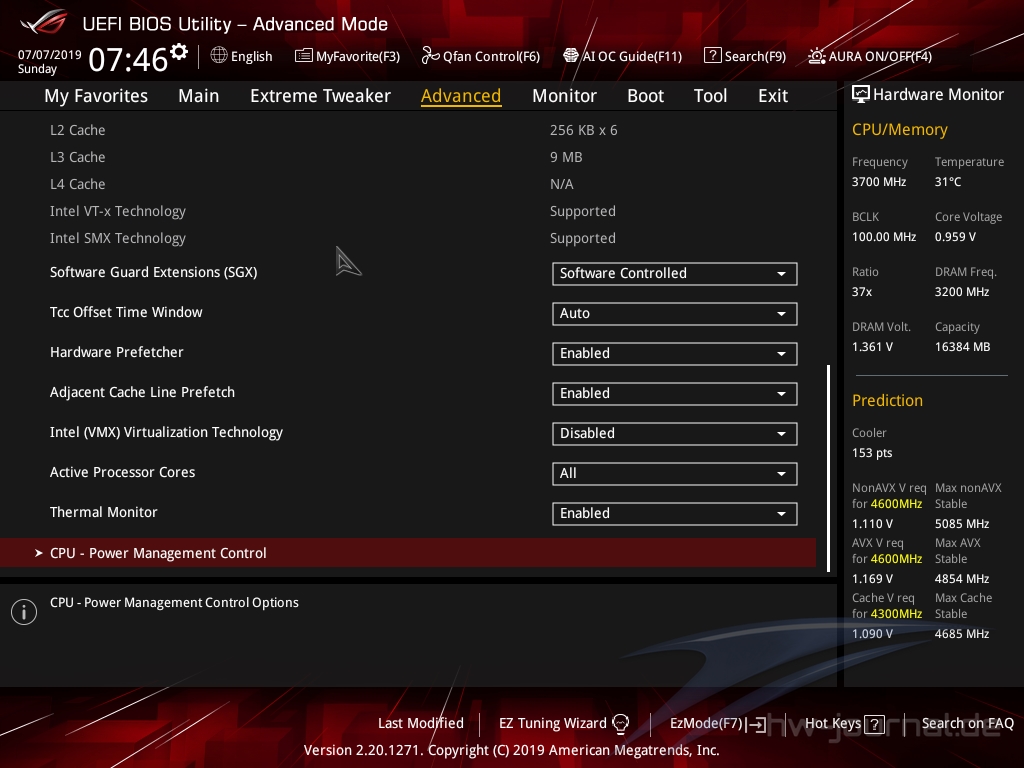Click the 07:46 clock display
The width and height of the screenshot is (1024, 768).
[x=128, y=60]
